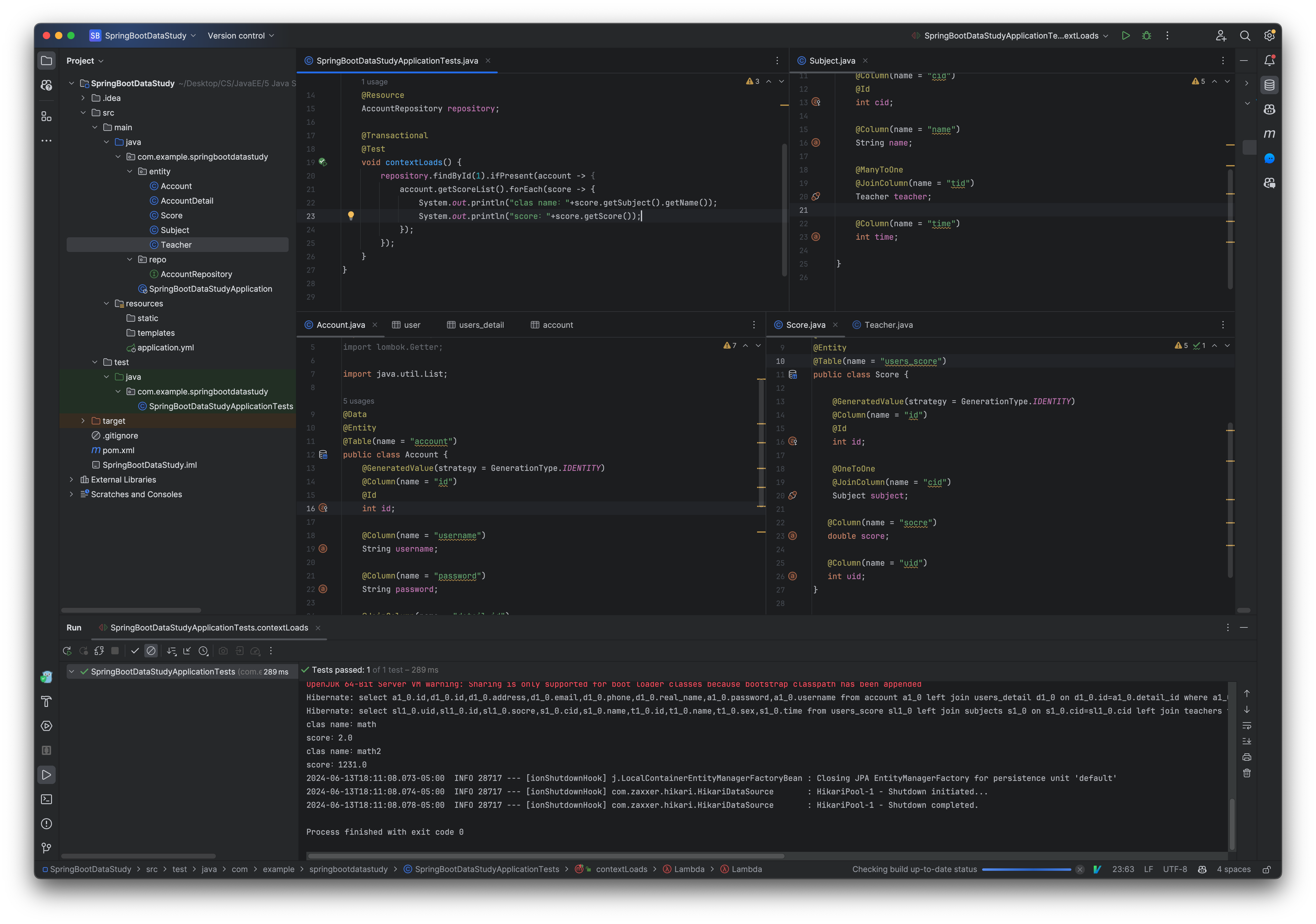Click run test gutter icon at line 19
The width and height of the screenshot is (1316, 924).
323,162
